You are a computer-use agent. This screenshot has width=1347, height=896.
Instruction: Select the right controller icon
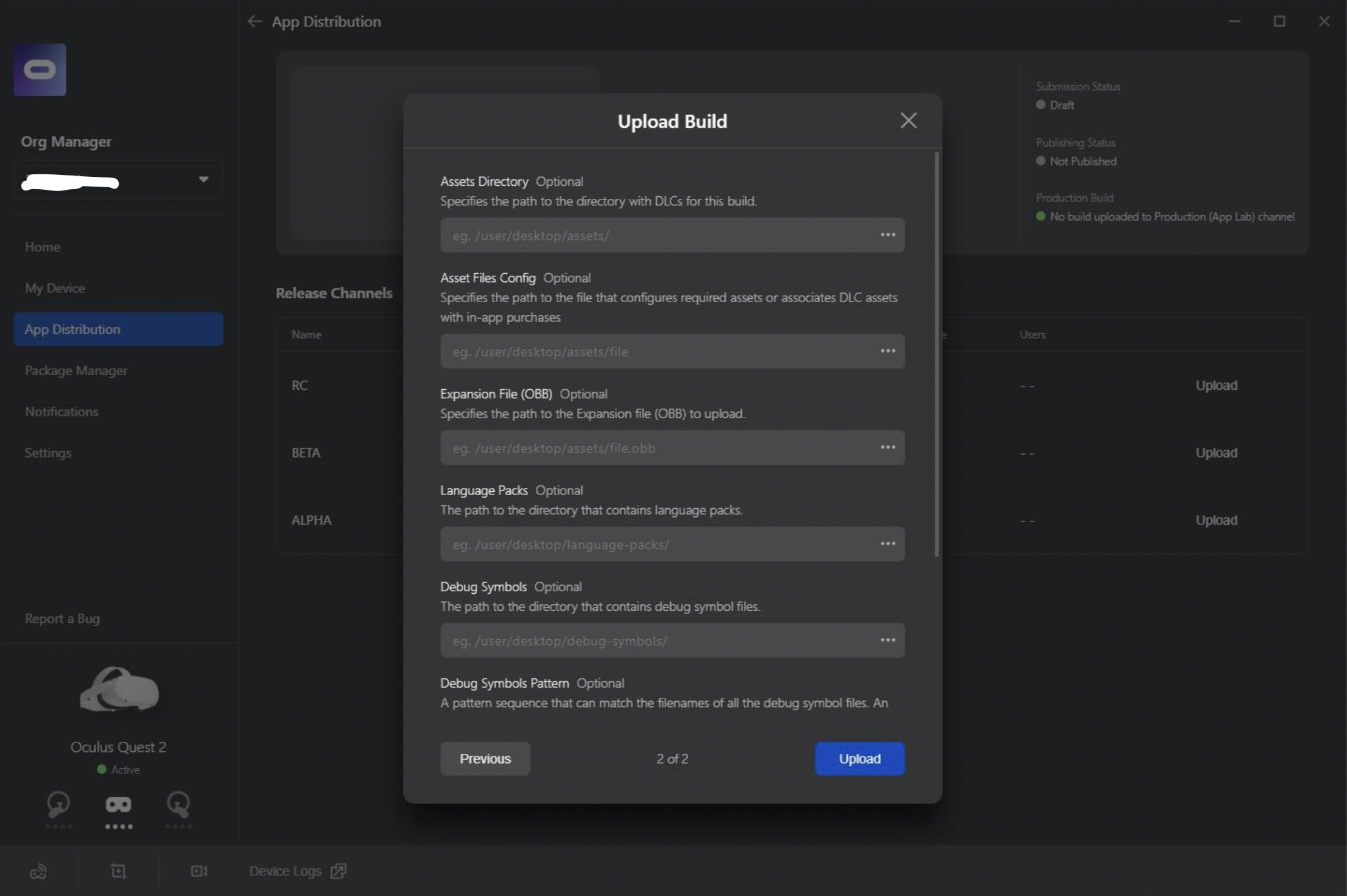178,804
